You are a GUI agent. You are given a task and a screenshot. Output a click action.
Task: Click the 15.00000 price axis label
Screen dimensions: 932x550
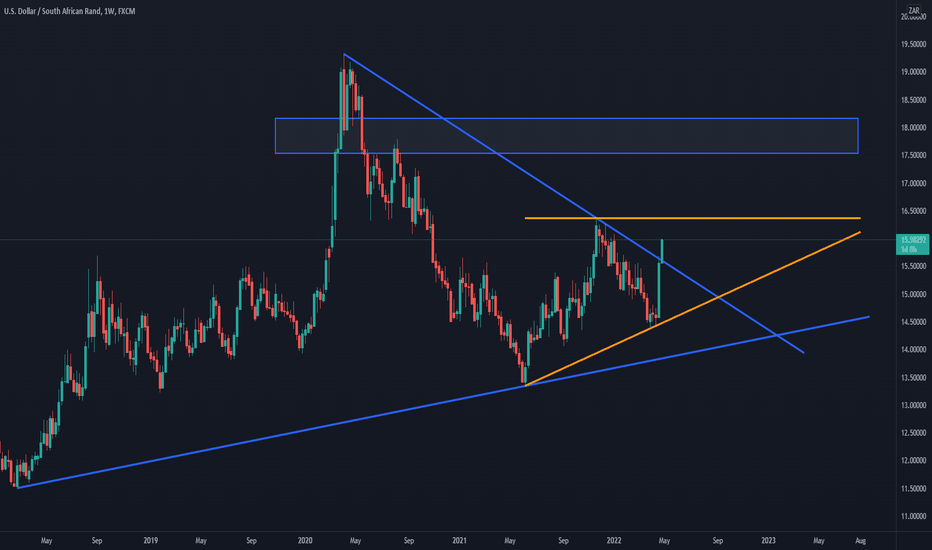coord(913,294)
